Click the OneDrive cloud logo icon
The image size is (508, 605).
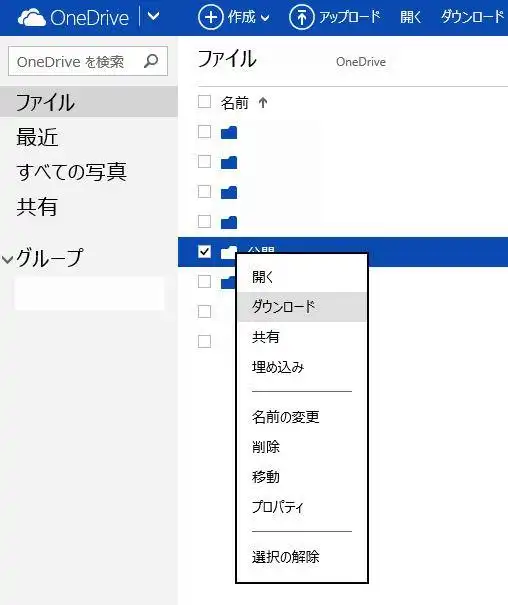[x=32, y=18]
